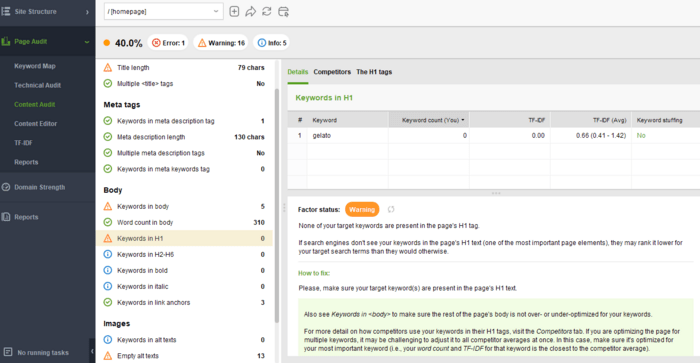Viewport: 700px width, 363px height.
Task: Click the Domain Strength gauge icon
Action: (6, 187)
